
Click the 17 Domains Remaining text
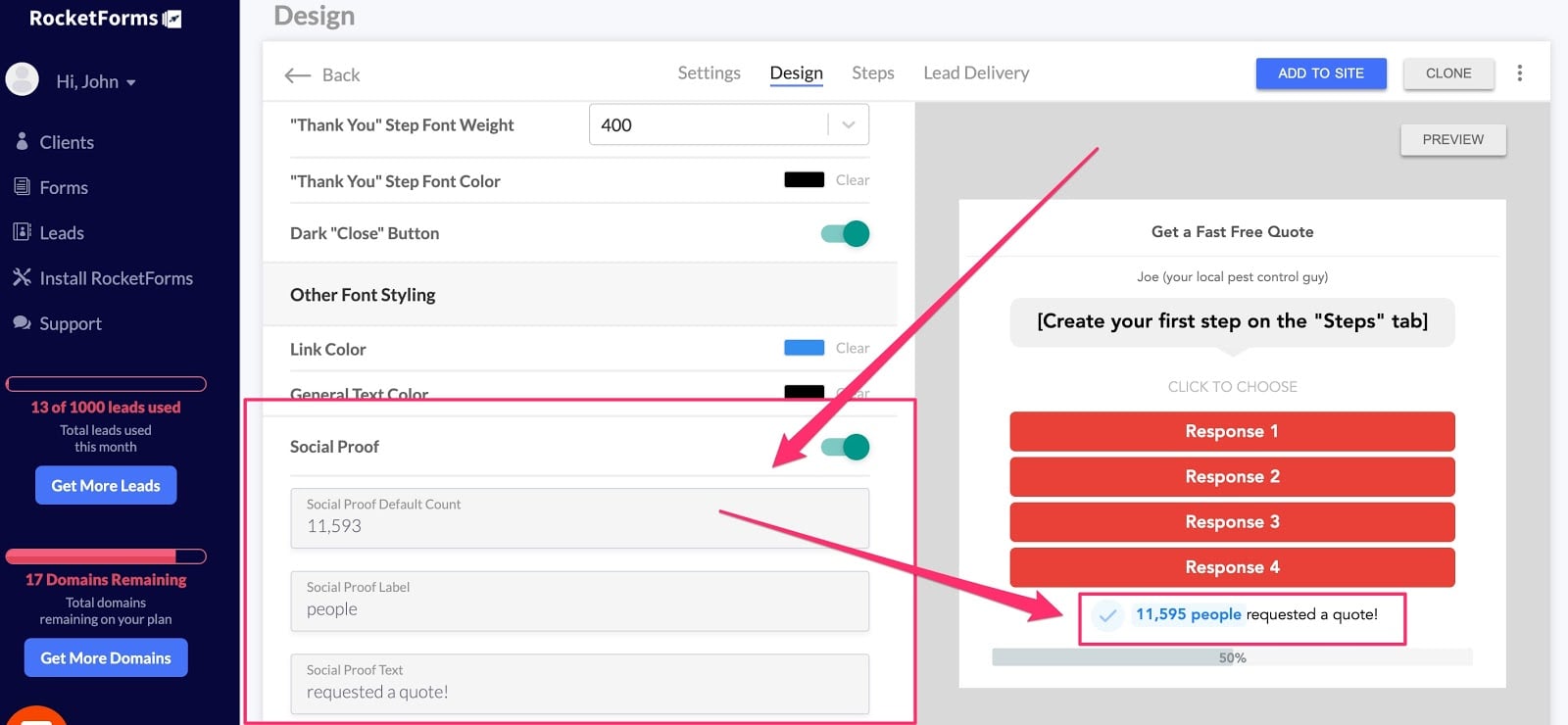coord(106,580)
